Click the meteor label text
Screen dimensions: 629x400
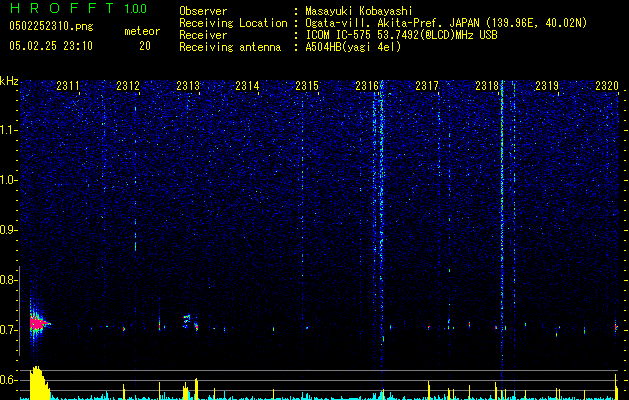click(142, 31)
